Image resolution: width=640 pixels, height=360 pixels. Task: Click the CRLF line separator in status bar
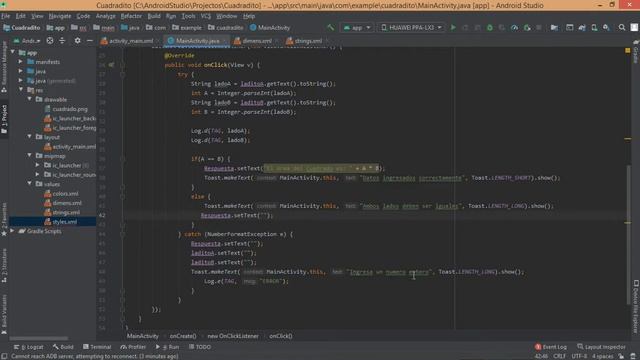click(x=559, y=356)
